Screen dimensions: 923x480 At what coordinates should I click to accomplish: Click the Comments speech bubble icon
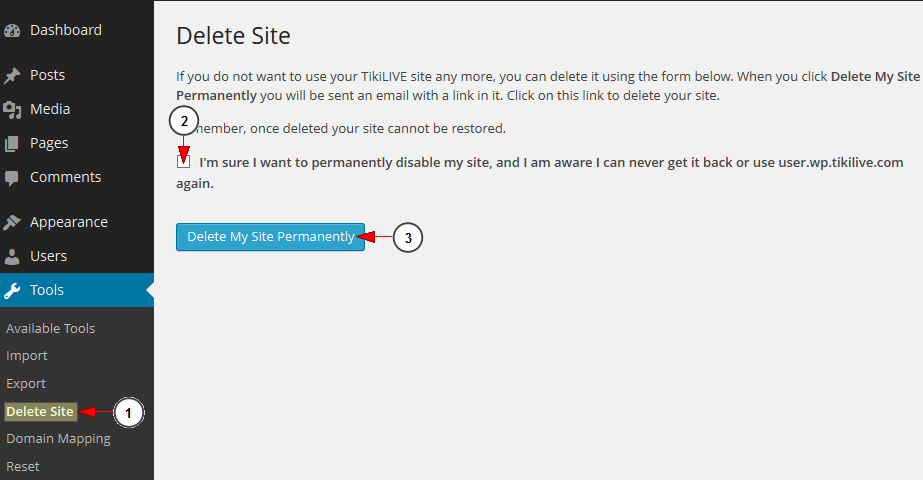12,178
